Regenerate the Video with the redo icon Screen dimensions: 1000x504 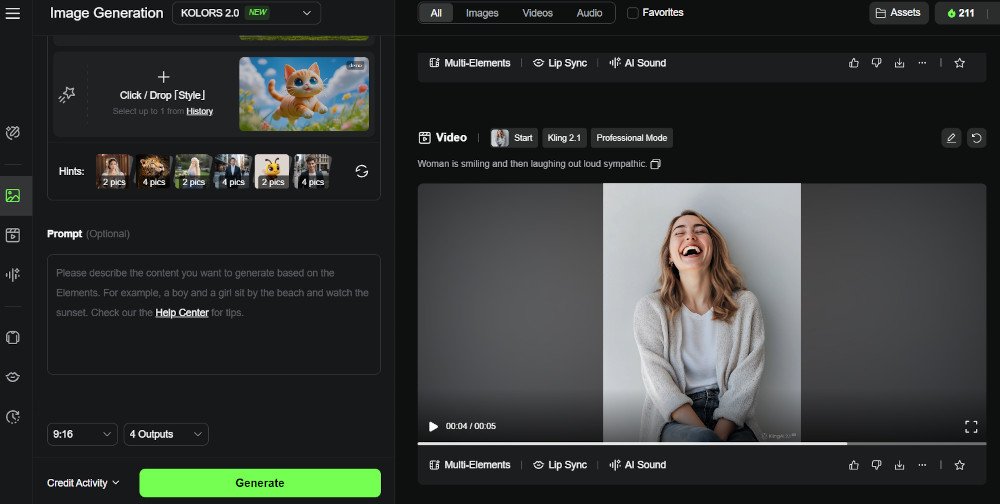tap(976, 138)
